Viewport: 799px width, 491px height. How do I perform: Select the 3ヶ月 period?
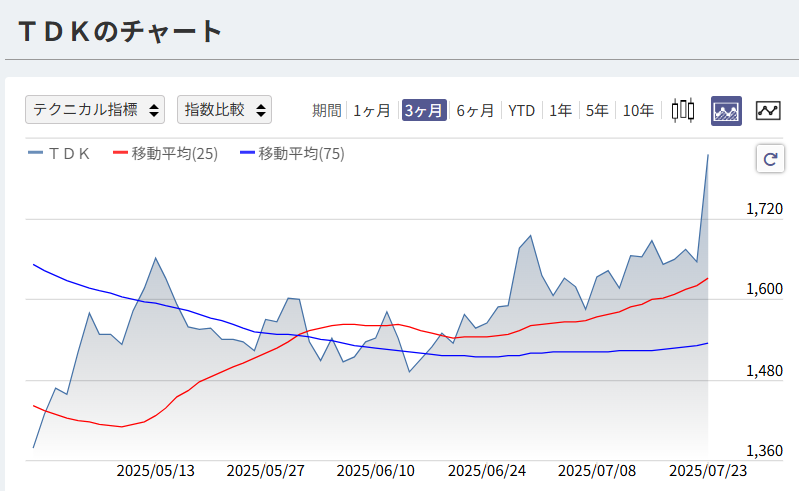point(424,110)
